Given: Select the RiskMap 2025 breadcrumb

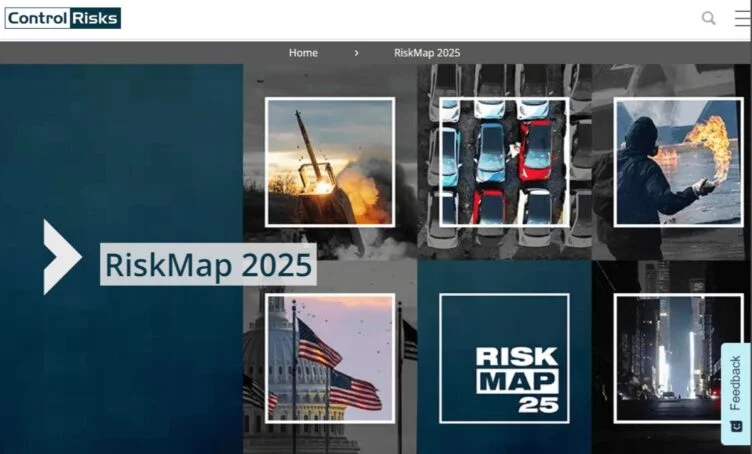Looking at the screenshot, I should (x=427, y=53).
